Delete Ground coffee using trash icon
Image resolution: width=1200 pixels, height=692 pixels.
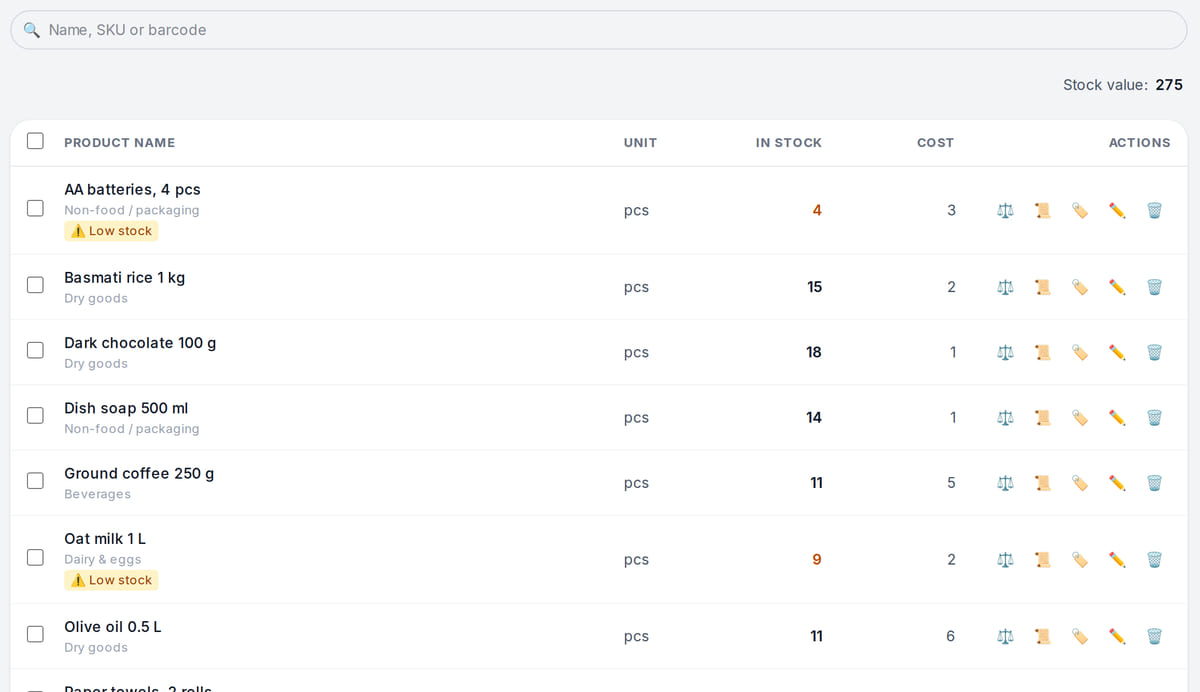[x=1154, y=483]
